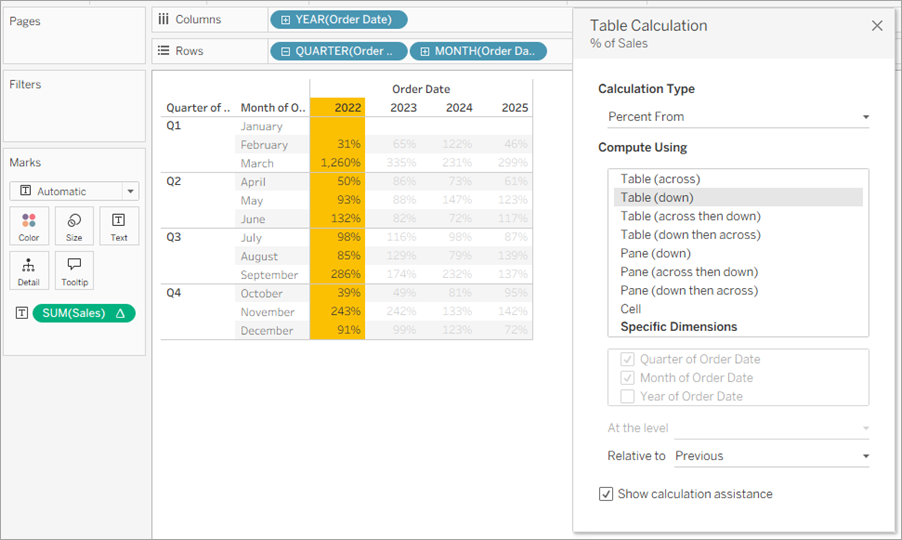Open the Automatic mark type dropdown
Image resolution: width=902 pixels, height=540 pixels.
[x=74, y=191]
